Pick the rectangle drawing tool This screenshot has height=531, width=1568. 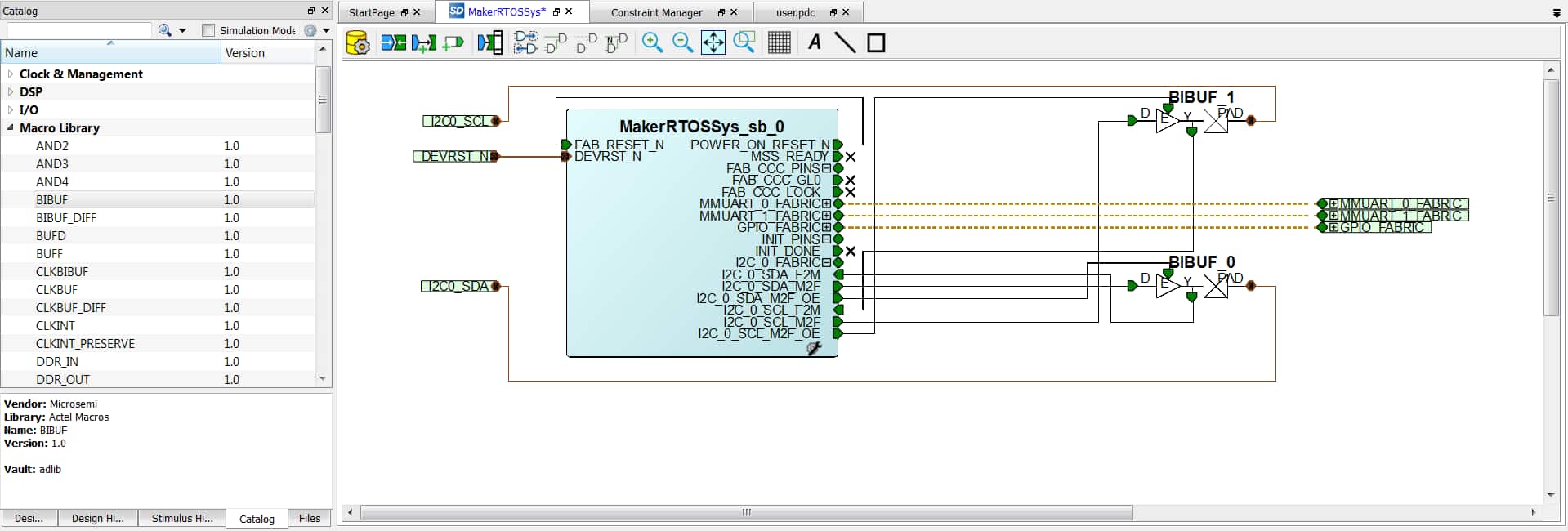coord(876,42)
